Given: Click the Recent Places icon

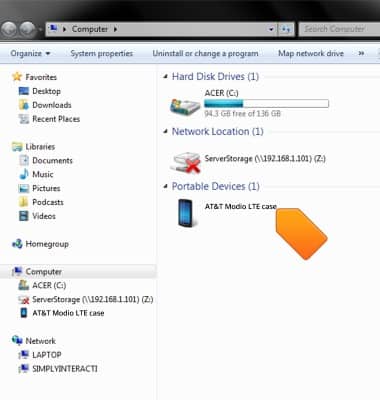Looking at the screenshot, I should (24, 119).
